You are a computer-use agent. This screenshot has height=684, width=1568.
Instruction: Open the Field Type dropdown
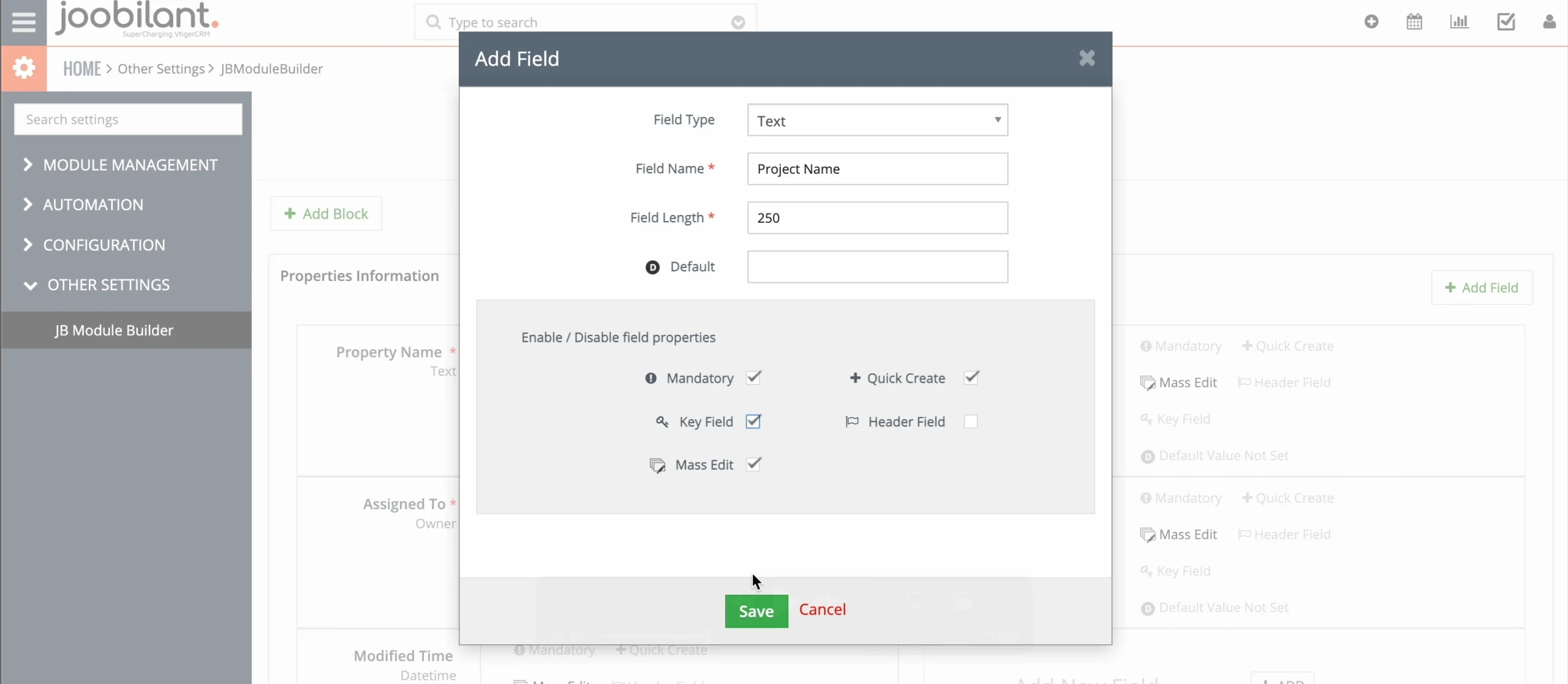tap(877, 120)
